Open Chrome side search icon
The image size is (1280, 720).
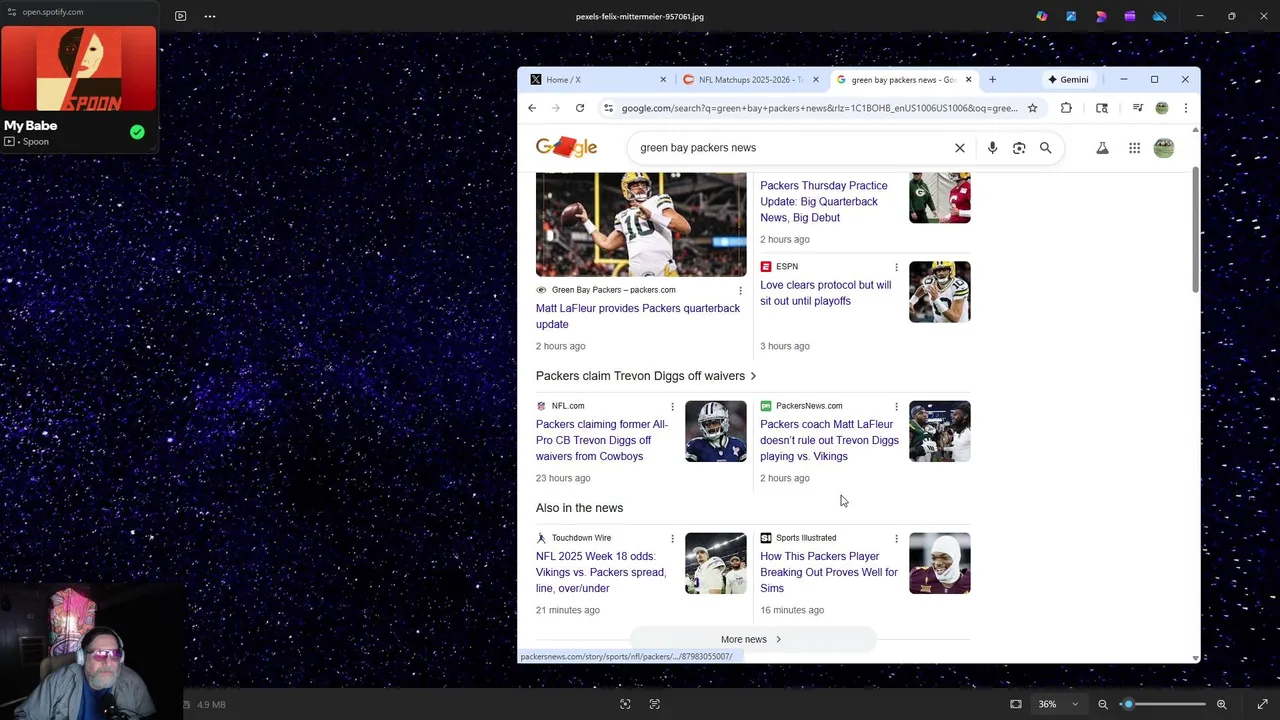tap(1102, 108)
